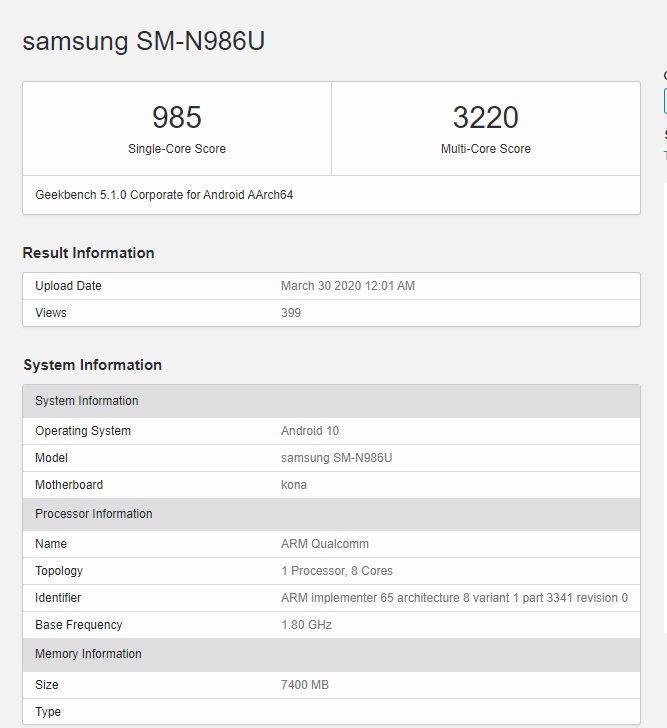The height and width of the screenshot is (728, 667).
Task: Select Model value 'samsung SM-N986U' in table
Action: coord(337,458)
